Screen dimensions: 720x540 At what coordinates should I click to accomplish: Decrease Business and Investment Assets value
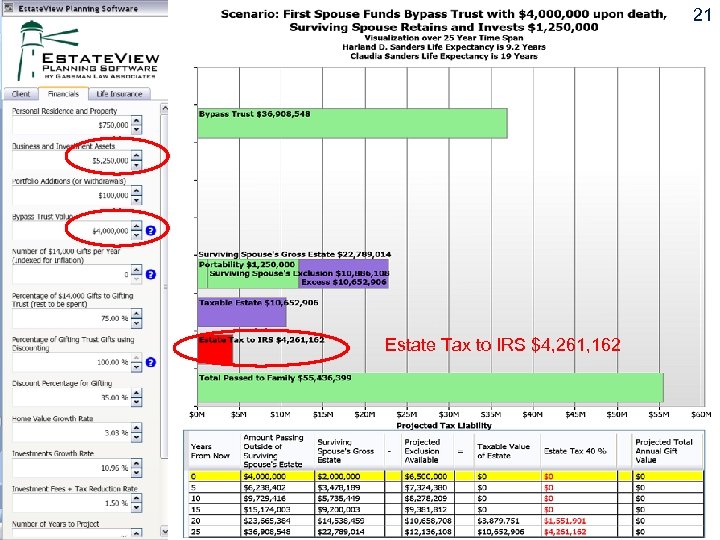(136, 165)
